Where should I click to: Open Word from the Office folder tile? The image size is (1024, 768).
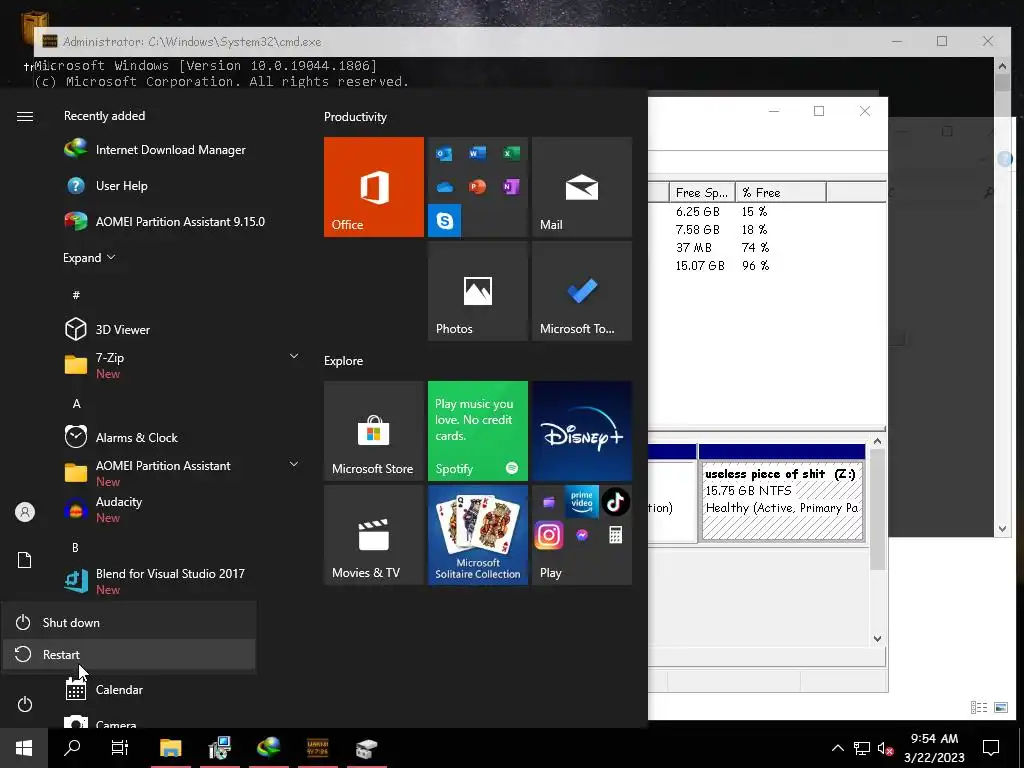click(x=477, y=153)
